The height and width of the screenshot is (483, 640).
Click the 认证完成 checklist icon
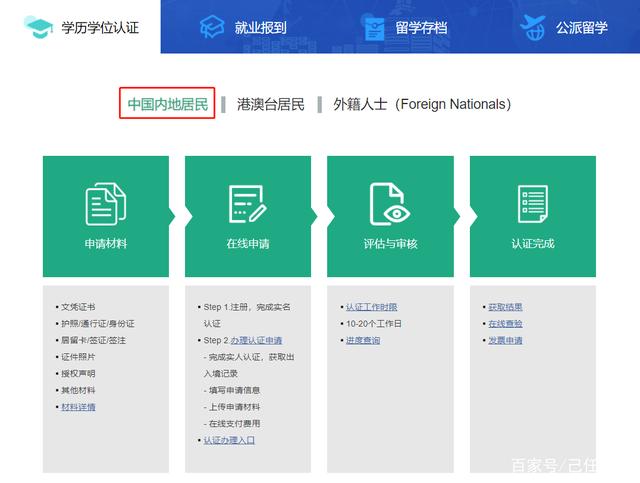pyautogui.click(x=533, y=204)
